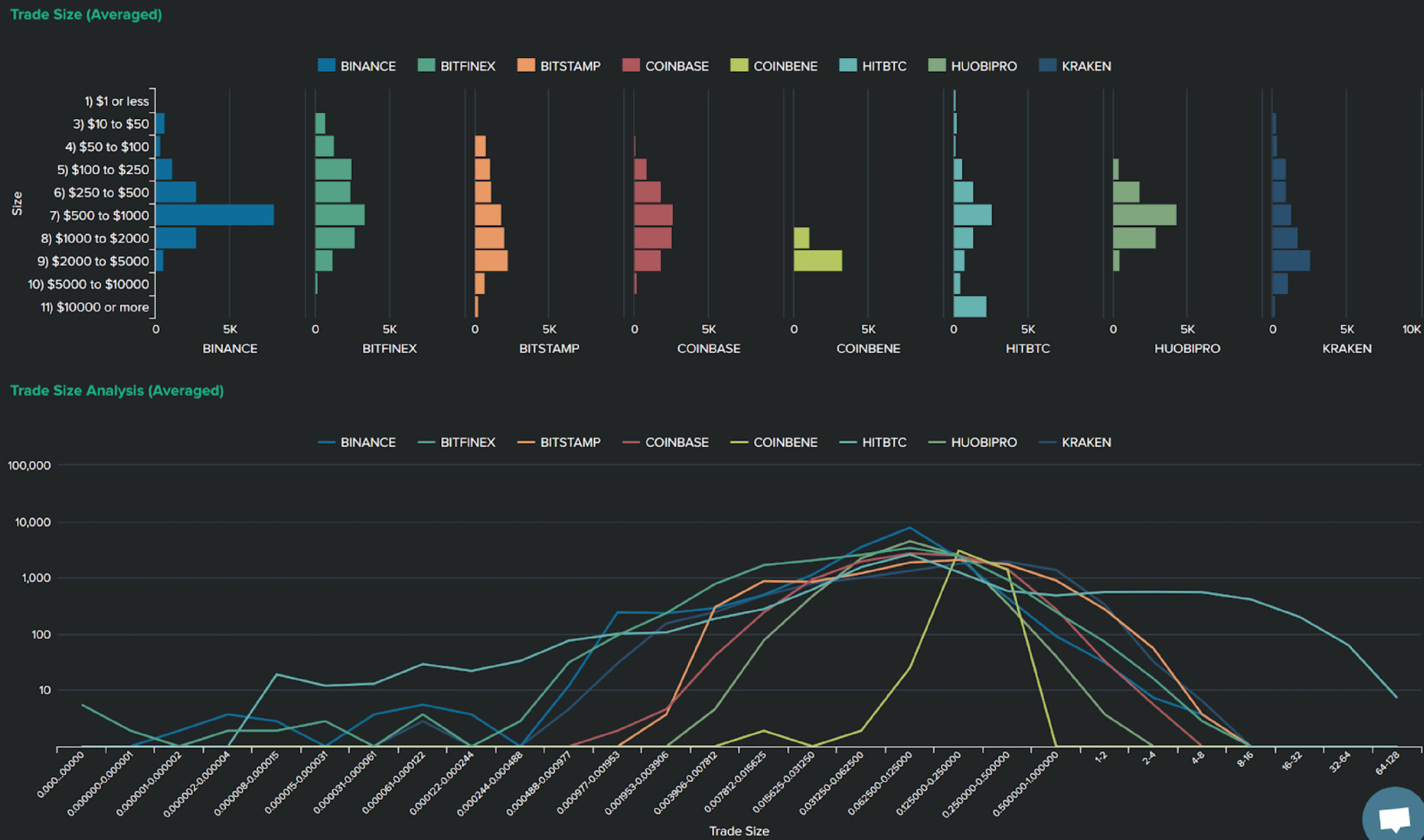Click the Binance line peak point
The image size is (1424, 840).
pos(910,527)
